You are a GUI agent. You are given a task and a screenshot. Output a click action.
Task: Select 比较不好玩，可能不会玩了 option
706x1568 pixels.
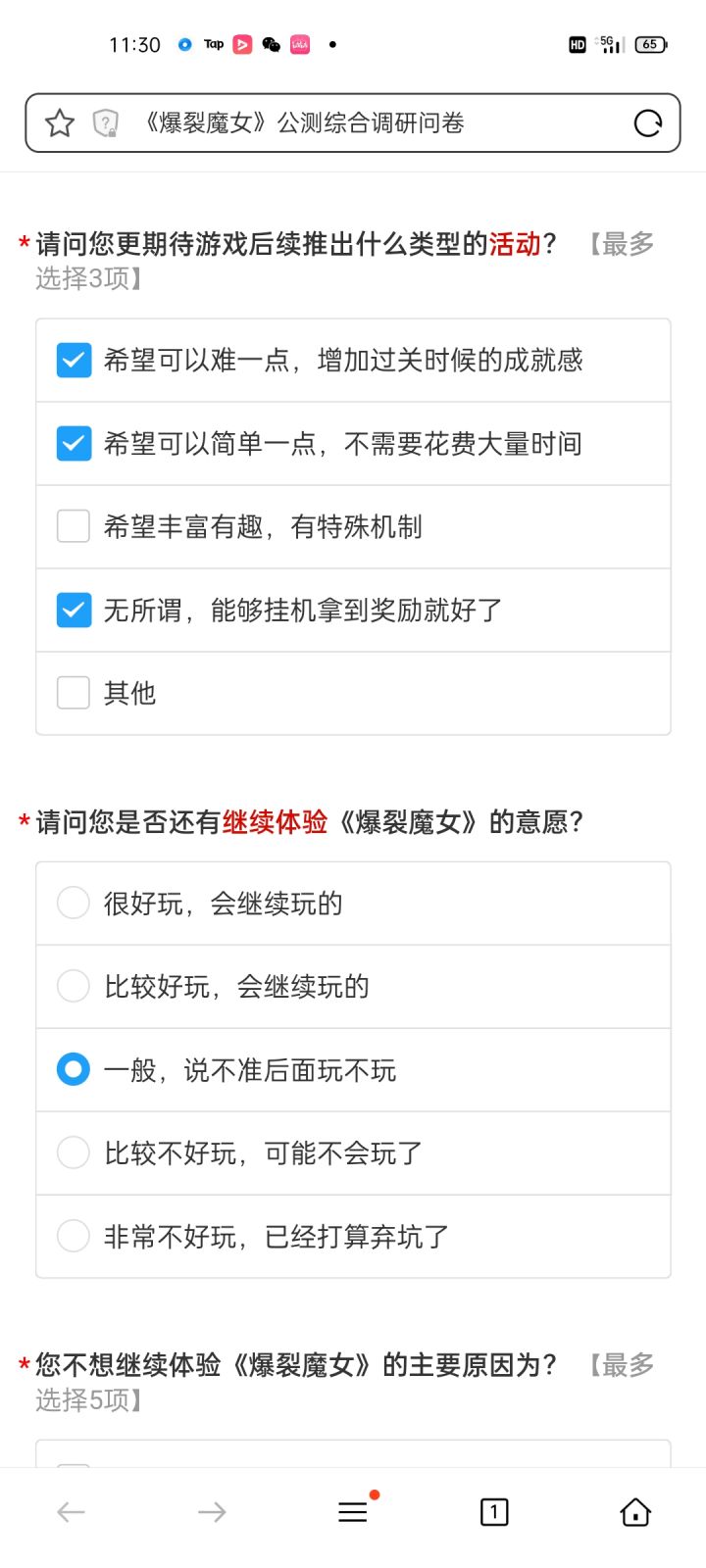click(x=74, y=1152)
